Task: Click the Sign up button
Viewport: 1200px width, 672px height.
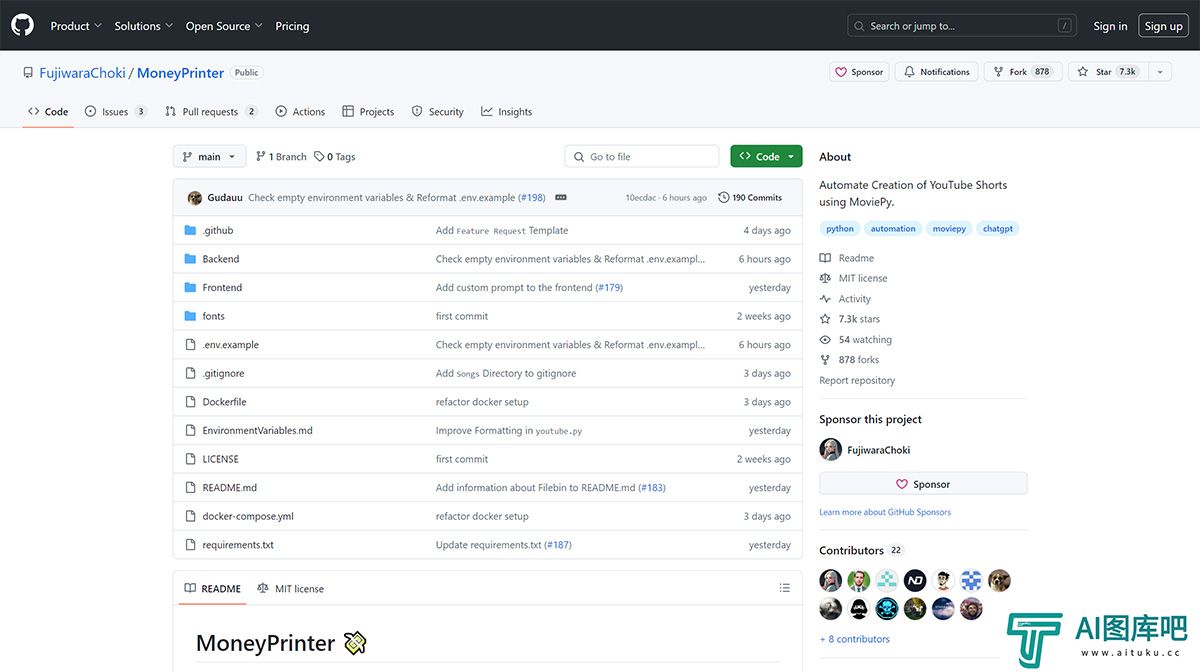Action: (1163, 26)
